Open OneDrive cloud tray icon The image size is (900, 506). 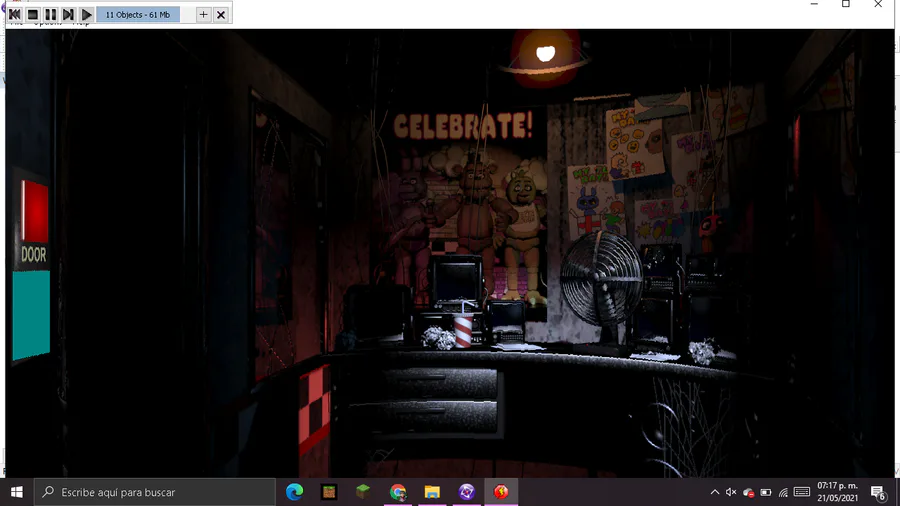748,492
